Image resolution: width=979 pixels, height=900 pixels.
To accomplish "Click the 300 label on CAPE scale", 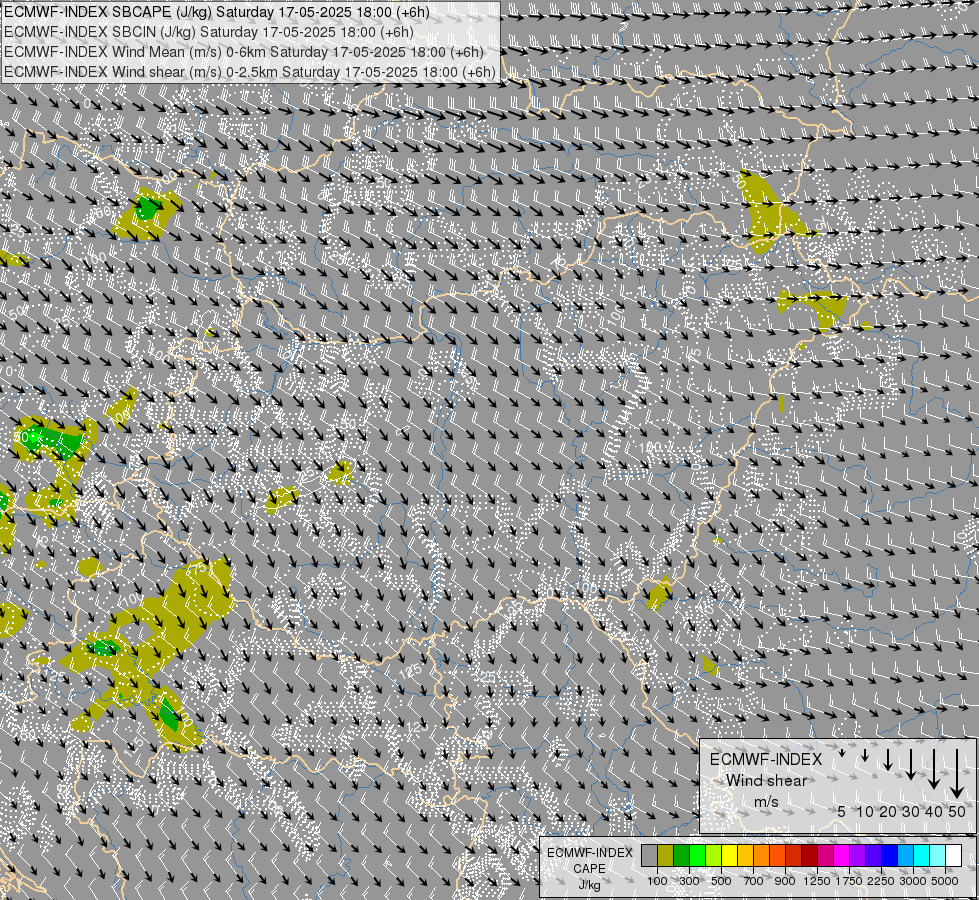I will point(689,881).
